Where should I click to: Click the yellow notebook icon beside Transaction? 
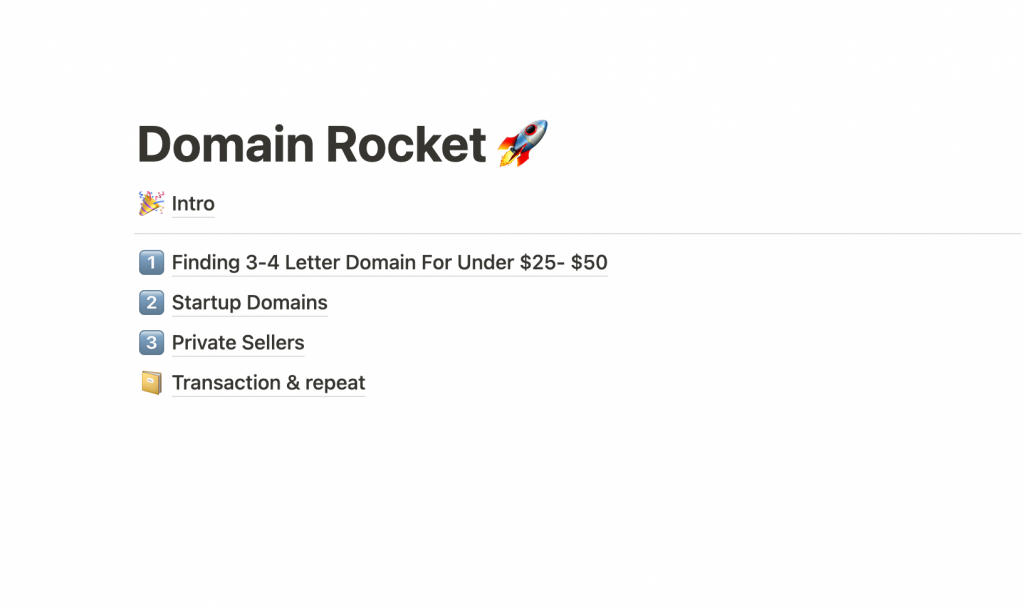151,383
